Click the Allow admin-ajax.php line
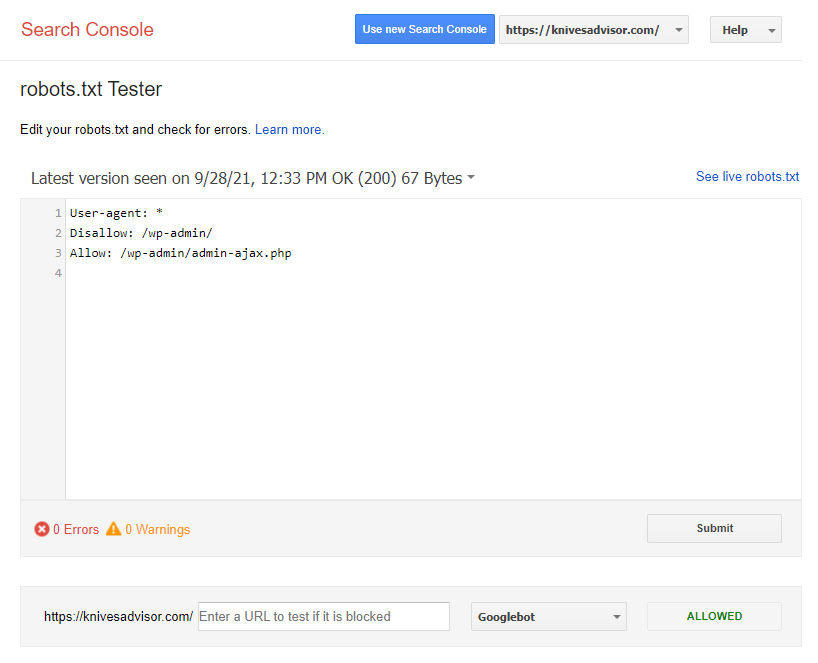This screenshot has width=818, height=663. click(x=180, y=253)
